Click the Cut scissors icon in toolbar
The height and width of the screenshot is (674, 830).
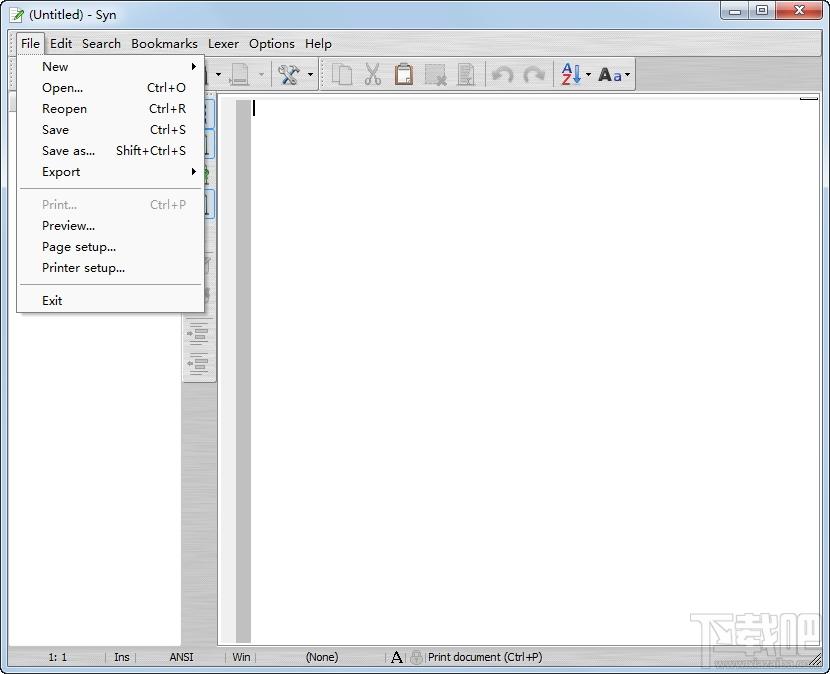373,75
